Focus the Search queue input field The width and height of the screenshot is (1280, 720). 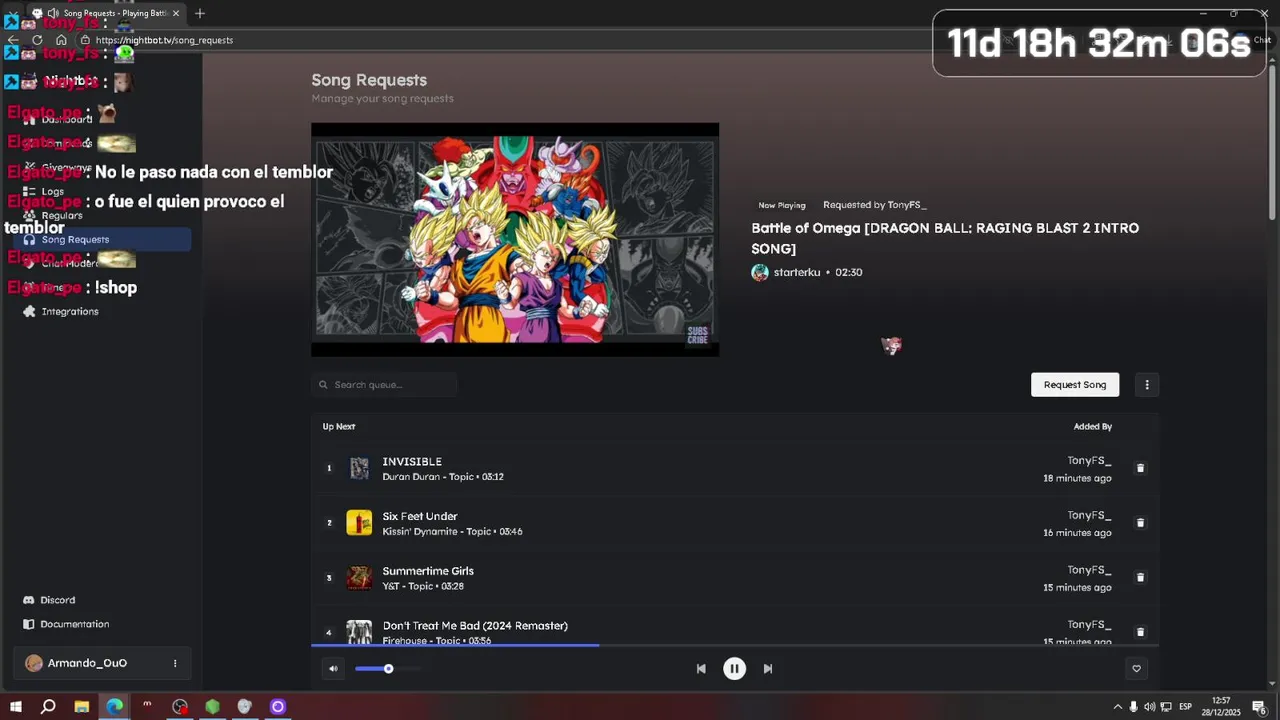click(x=384, y=385)
